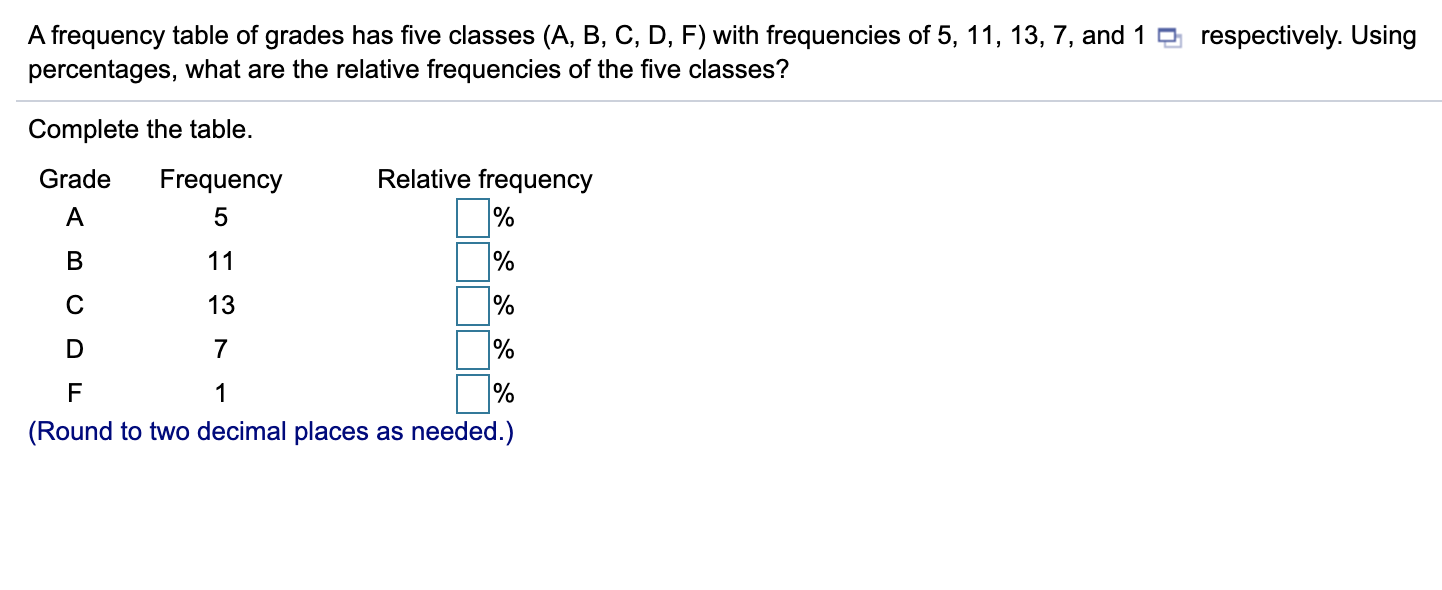Click the frequency value 13 for grade C

[222, 304]
